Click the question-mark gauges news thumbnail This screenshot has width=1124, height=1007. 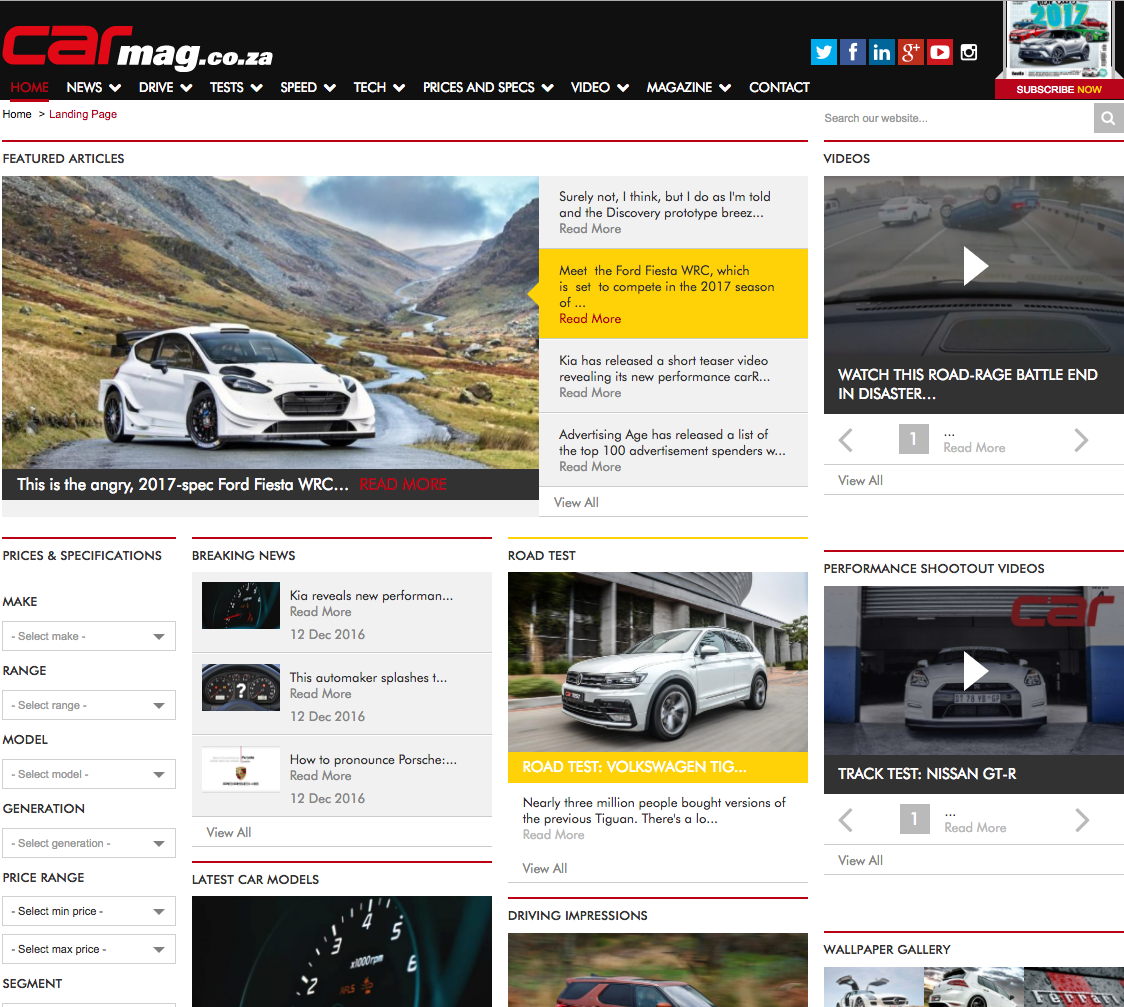pyautogui.click(x=241, y=687)
